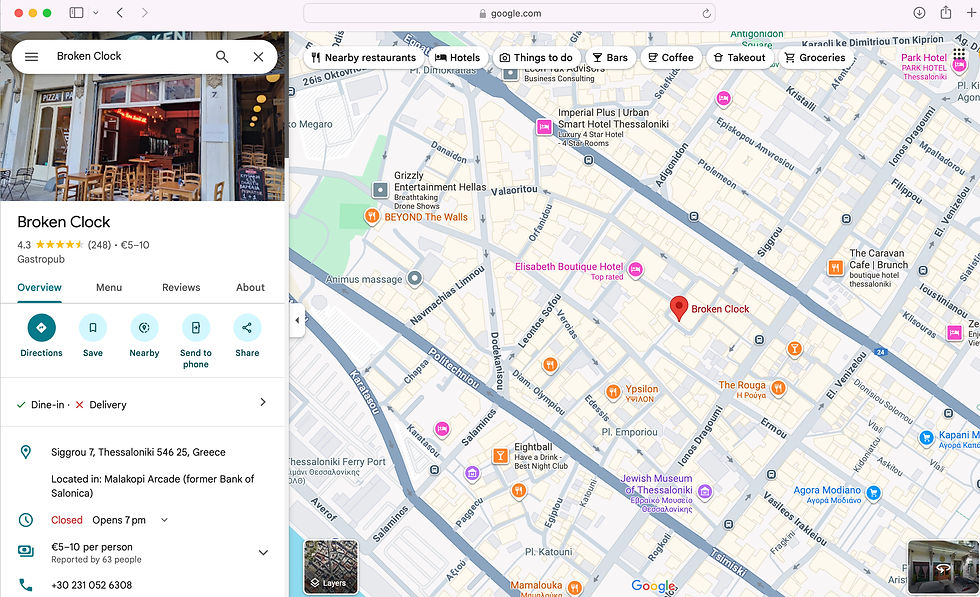The height and width of the screenshot is (597, 980).
Task: Click Elisabeth Boutique Hotel pink marker
Action: click(636, 269)
